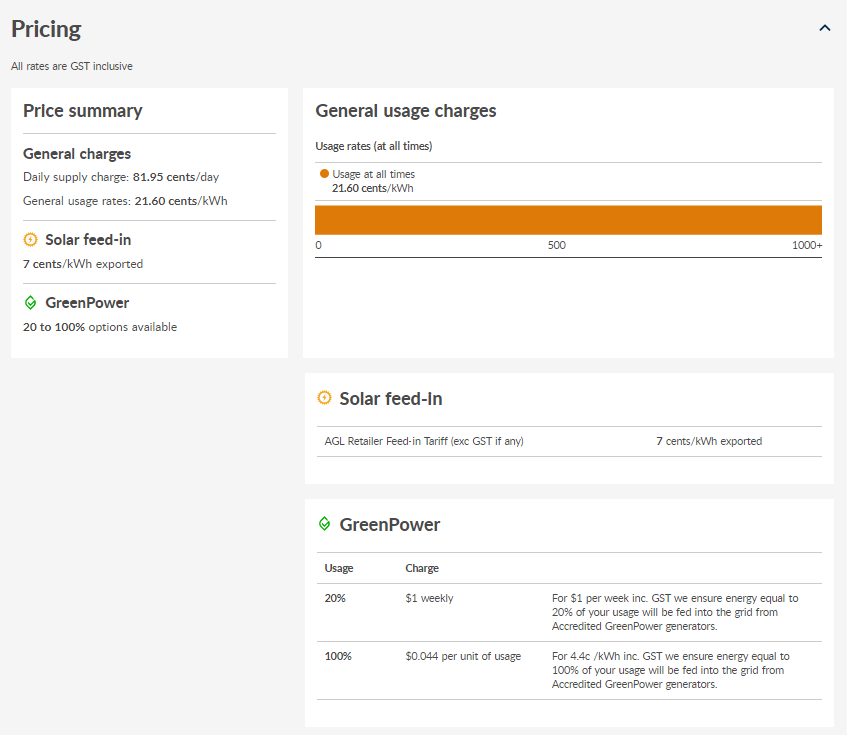Select the Pricing section heading
The height and width of the screenshot is (735, 847).
pos(46,29)
